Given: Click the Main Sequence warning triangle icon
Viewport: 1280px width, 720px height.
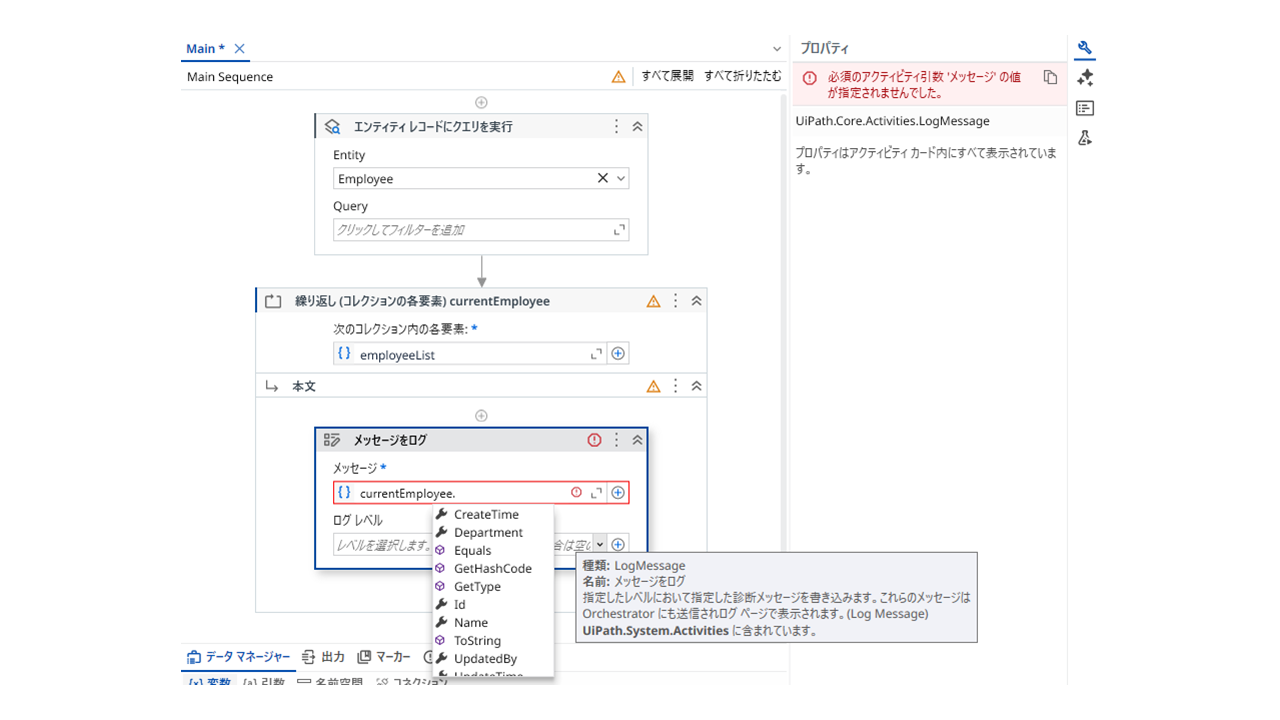Looking at the screenshot, I should (x=618, y=77).
